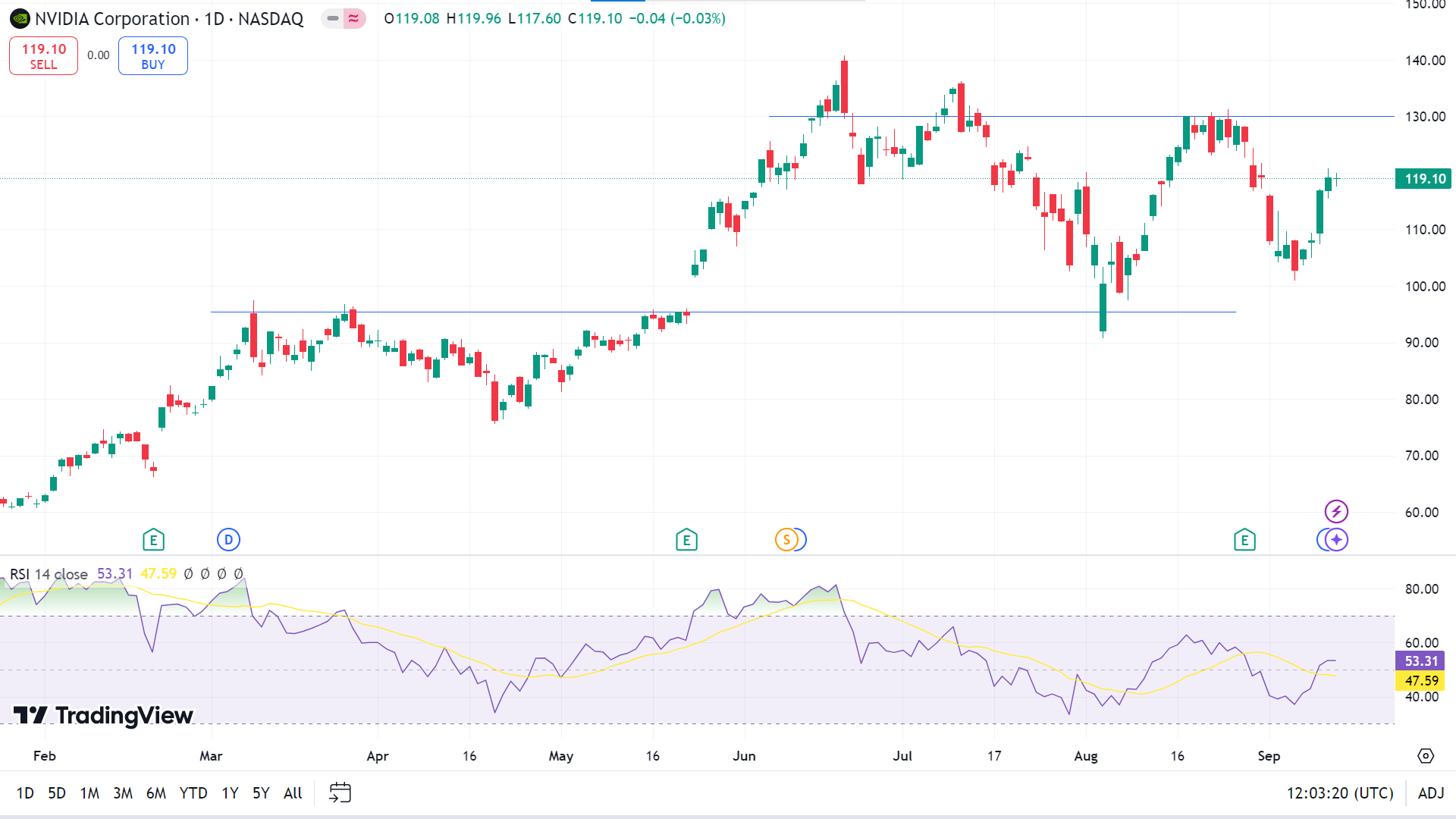
Task: Click the 110.00 price axis label
Action: tap(1425, 230)
